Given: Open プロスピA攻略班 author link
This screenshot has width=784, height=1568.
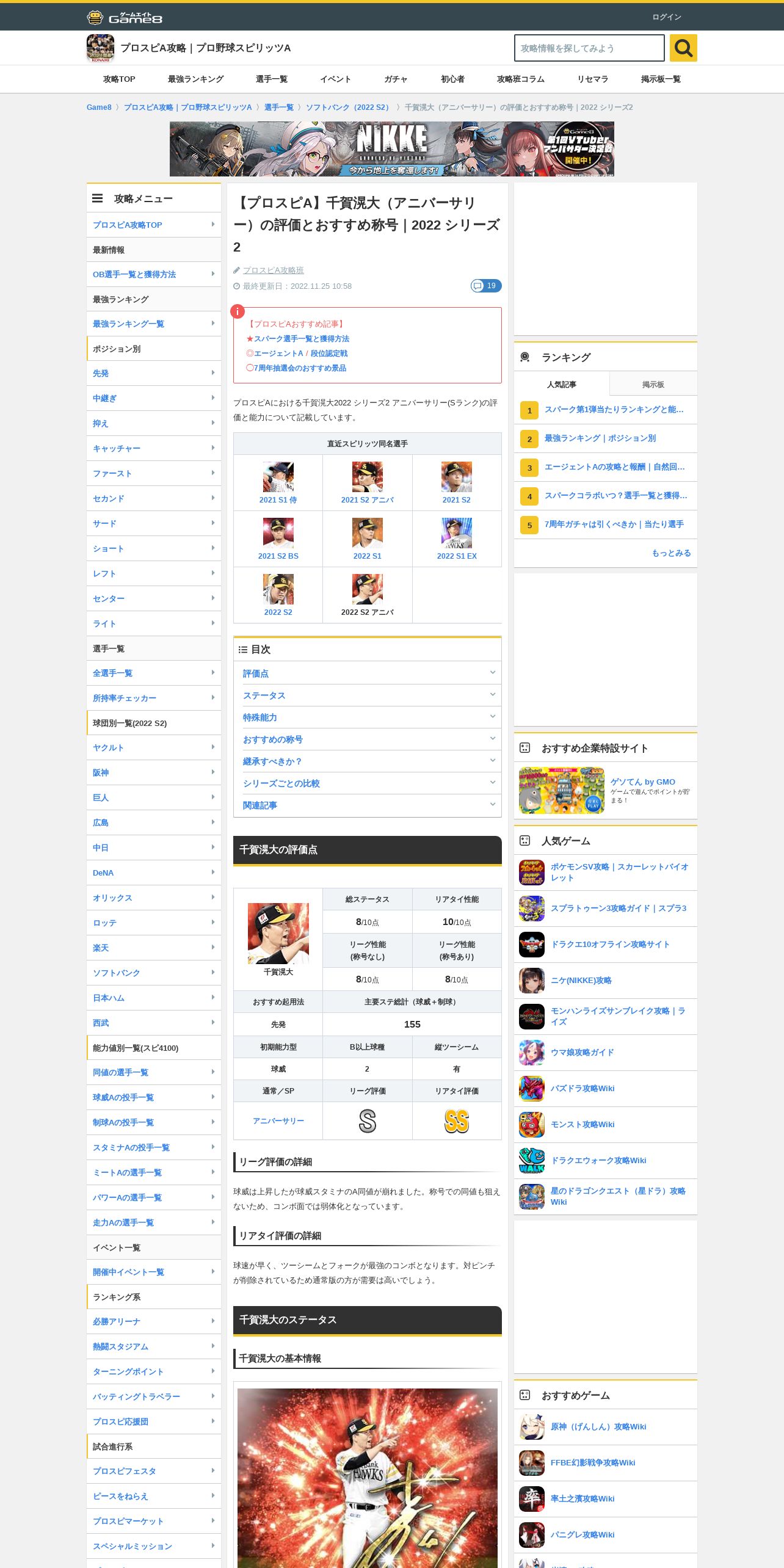Looking at the screenshot, I should (x=273, y=270).
